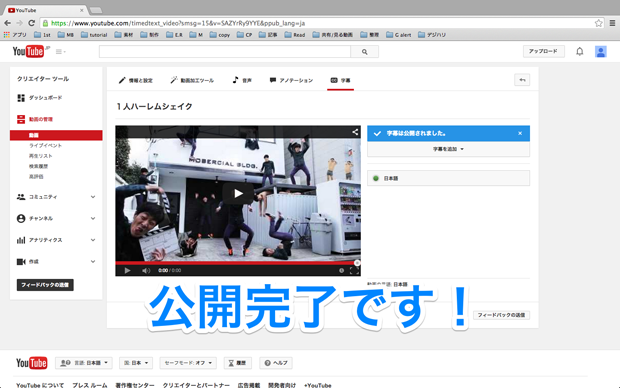This screenshot has height=388, width=620.
Task: Open the セーフモード: オフ dropdown
Action: coord(188,363)
